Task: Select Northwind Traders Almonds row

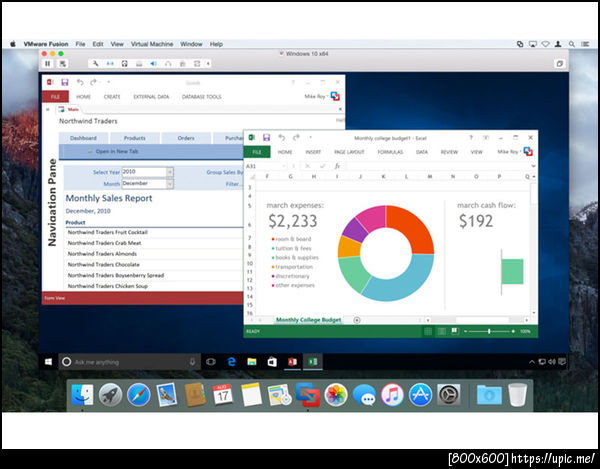Action: coord(155,254)
